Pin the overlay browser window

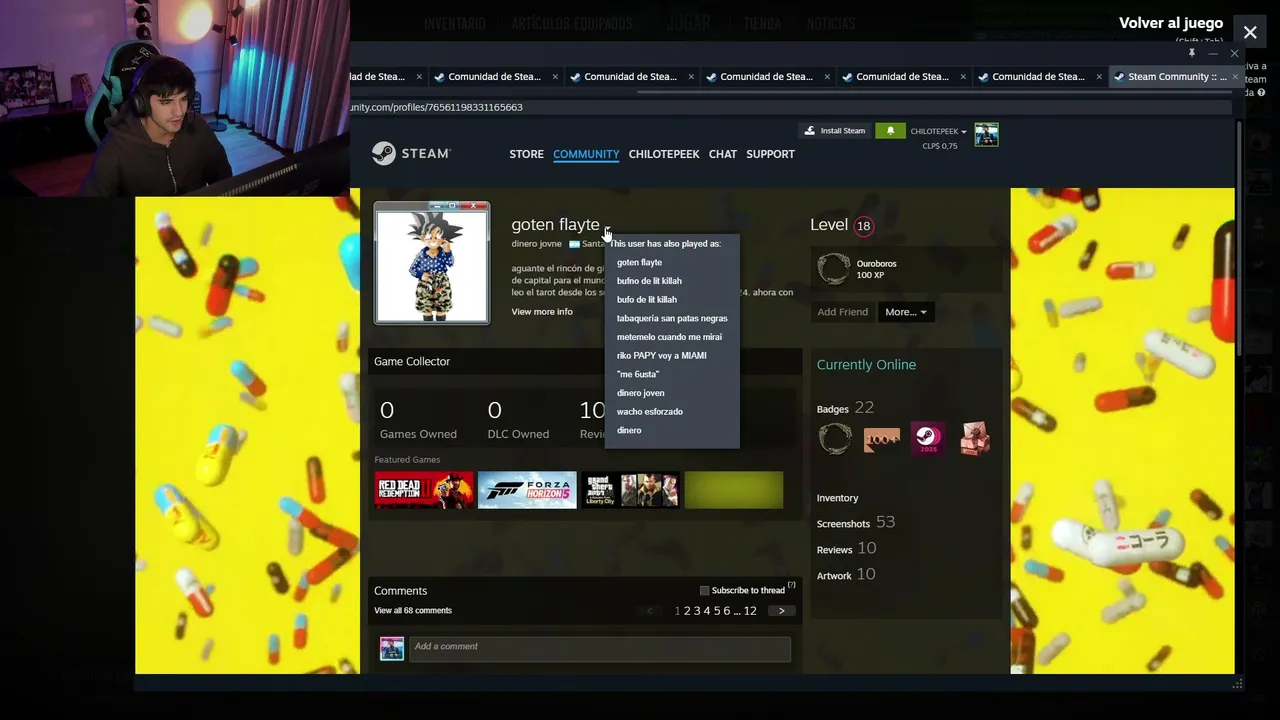tap(1191, 53)
